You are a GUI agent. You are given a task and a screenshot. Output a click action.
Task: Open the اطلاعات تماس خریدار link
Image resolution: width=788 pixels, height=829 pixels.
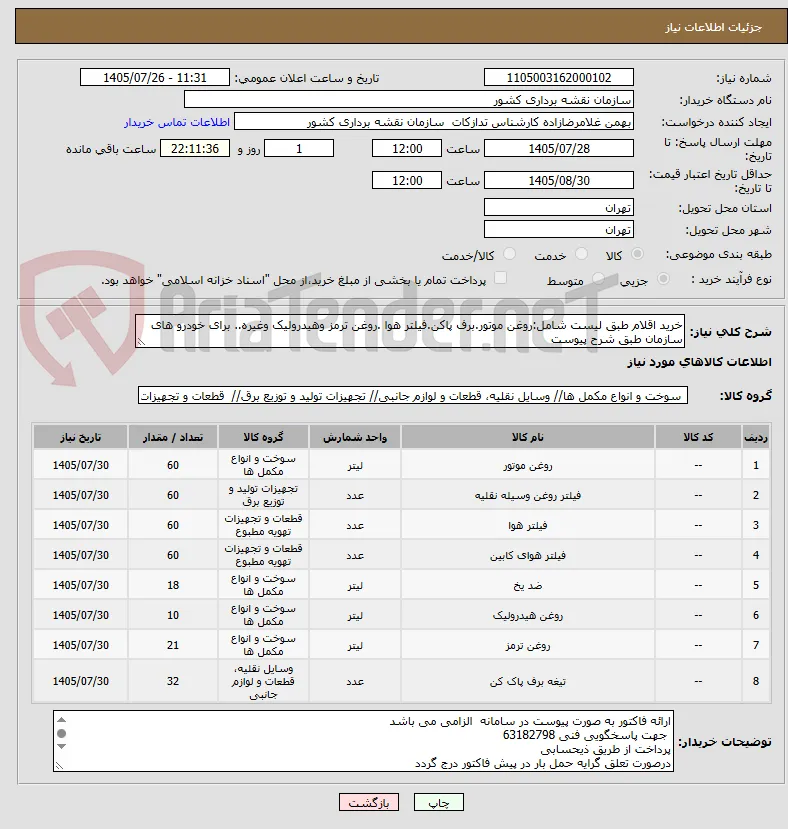(x=177, y=122)
